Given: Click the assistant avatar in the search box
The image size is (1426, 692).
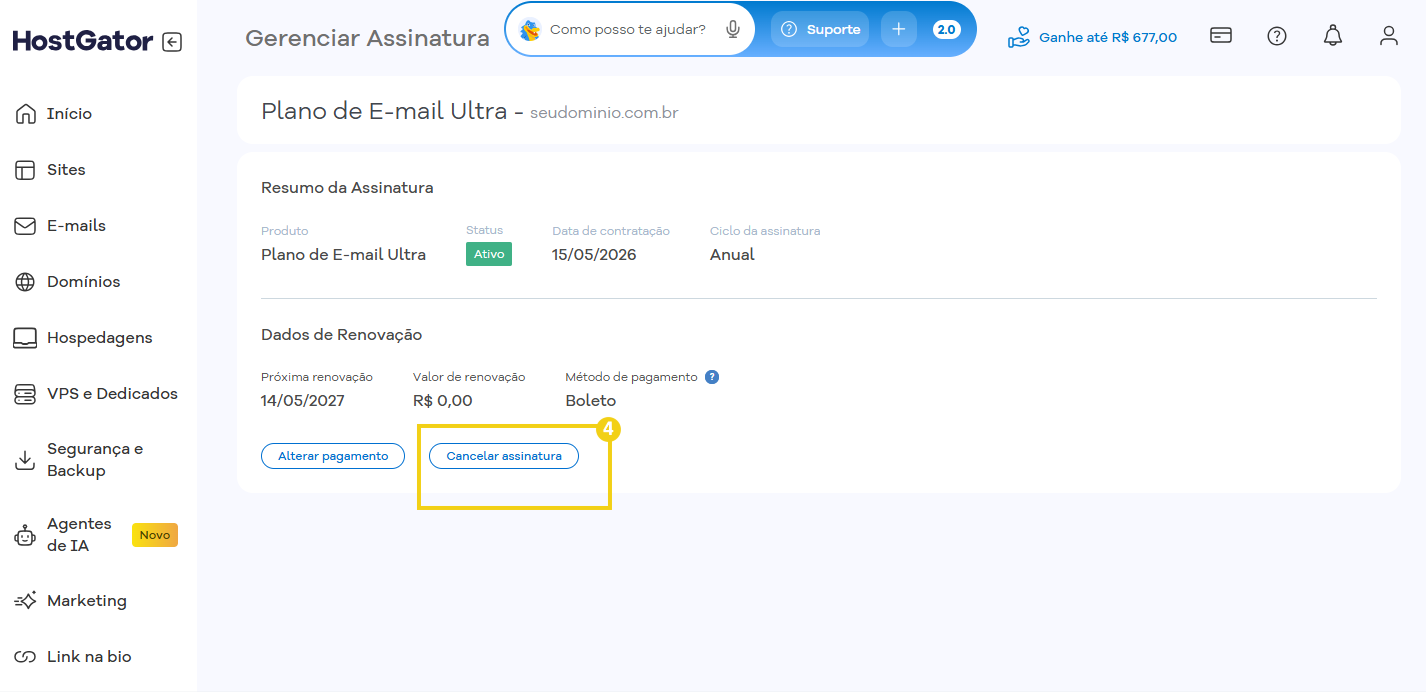Looking at the screenshot, I should (530, 30).
